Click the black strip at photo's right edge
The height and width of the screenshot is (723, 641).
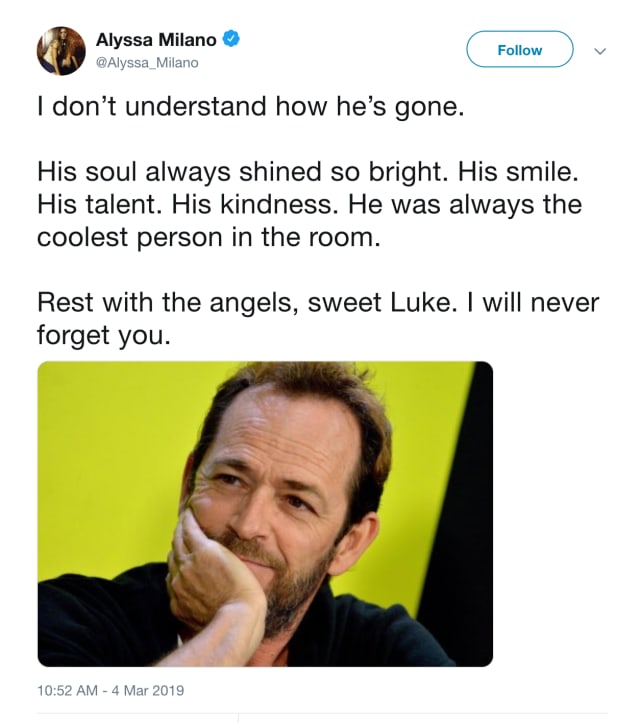[466, 507]
